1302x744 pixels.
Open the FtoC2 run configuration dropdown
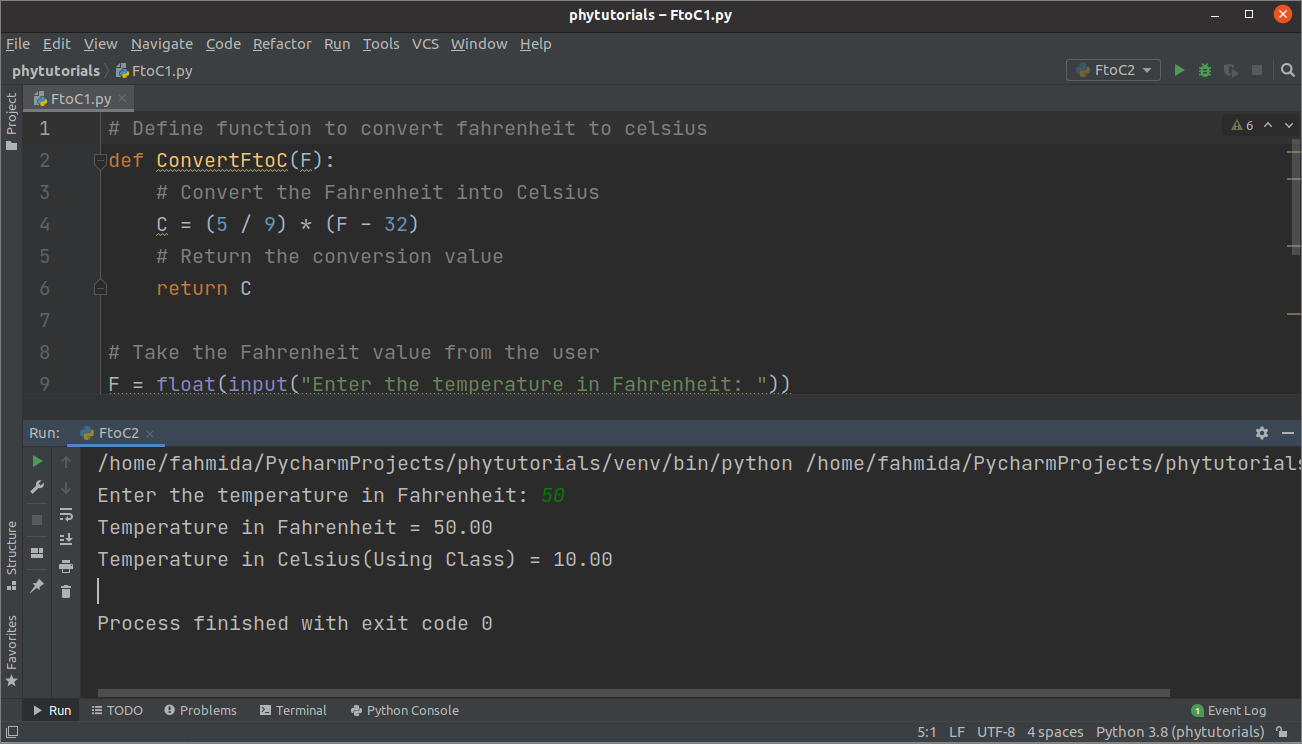point(1113,70)
